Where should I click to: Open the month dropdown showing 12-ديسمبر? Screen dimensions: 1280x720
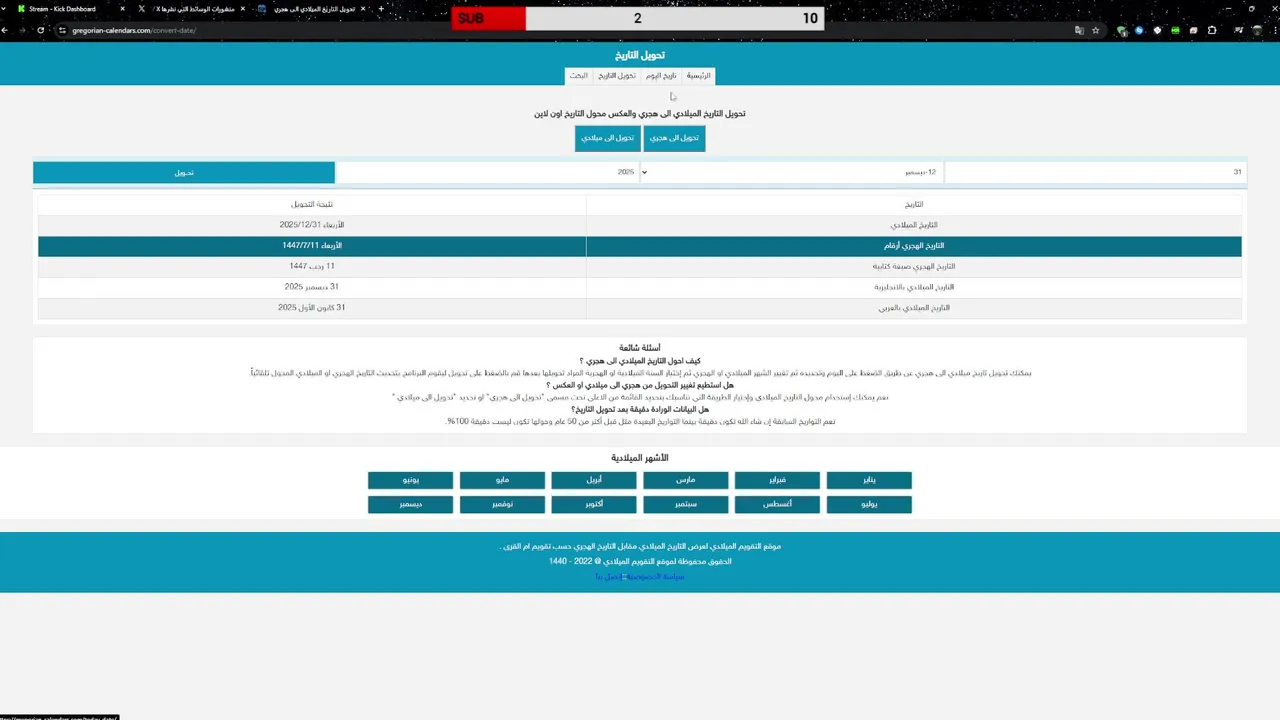[791, 172]
